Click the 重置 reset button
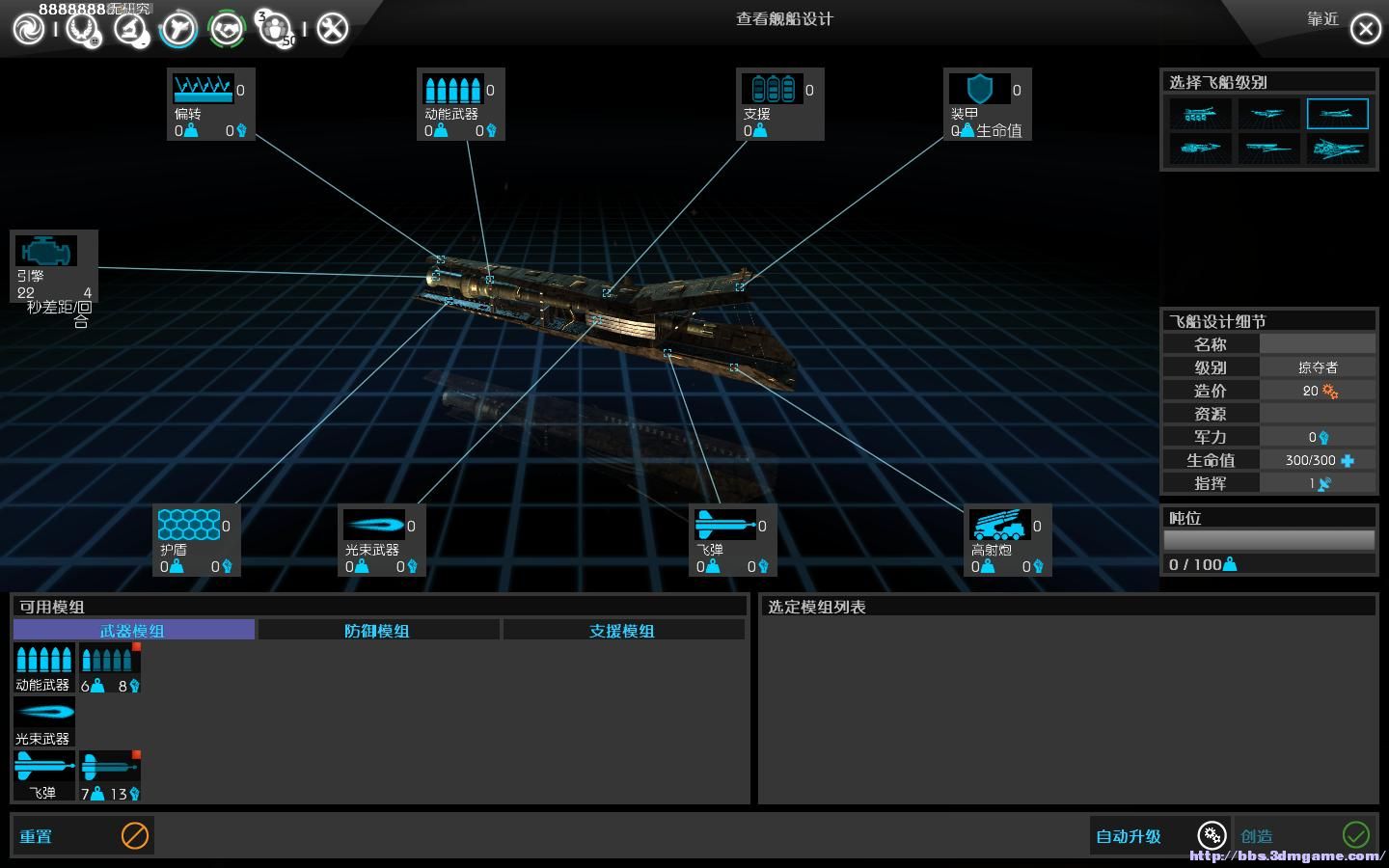Screen dimensions: 1389x868 click(x=83, y=835)
